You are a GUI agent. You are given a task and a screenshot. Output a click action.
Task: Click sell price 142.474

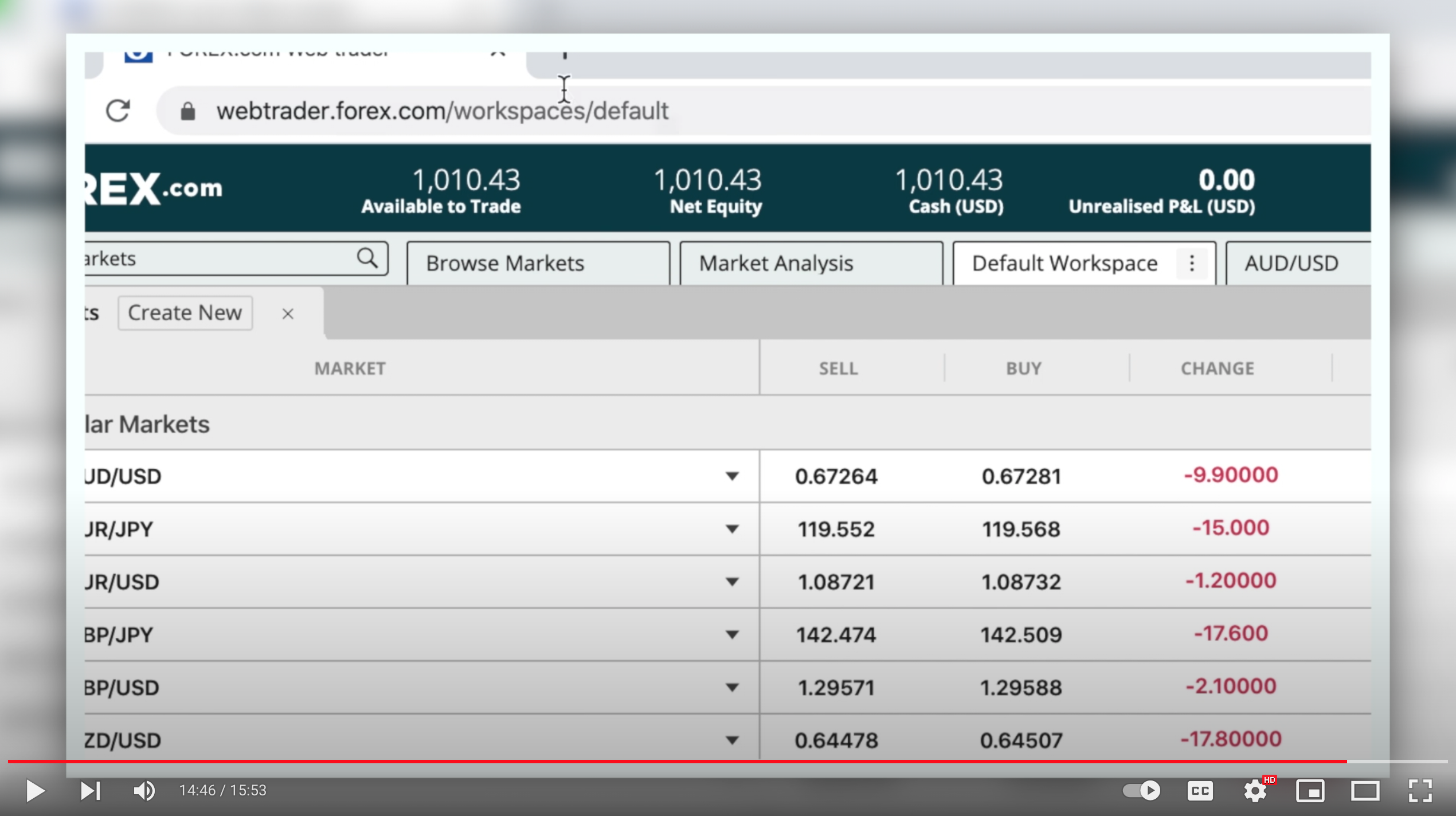[x=836, y=635]
